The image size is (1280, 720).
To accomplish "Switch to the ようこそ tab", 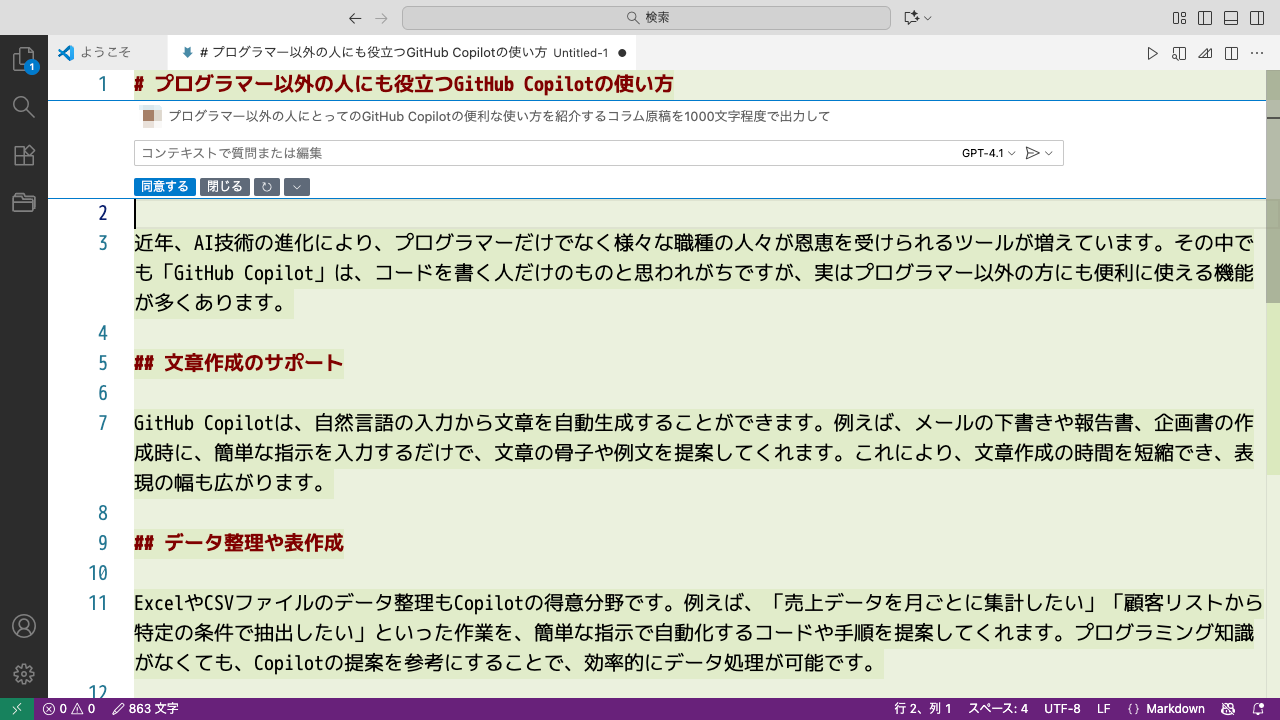I will click(94, 53).
